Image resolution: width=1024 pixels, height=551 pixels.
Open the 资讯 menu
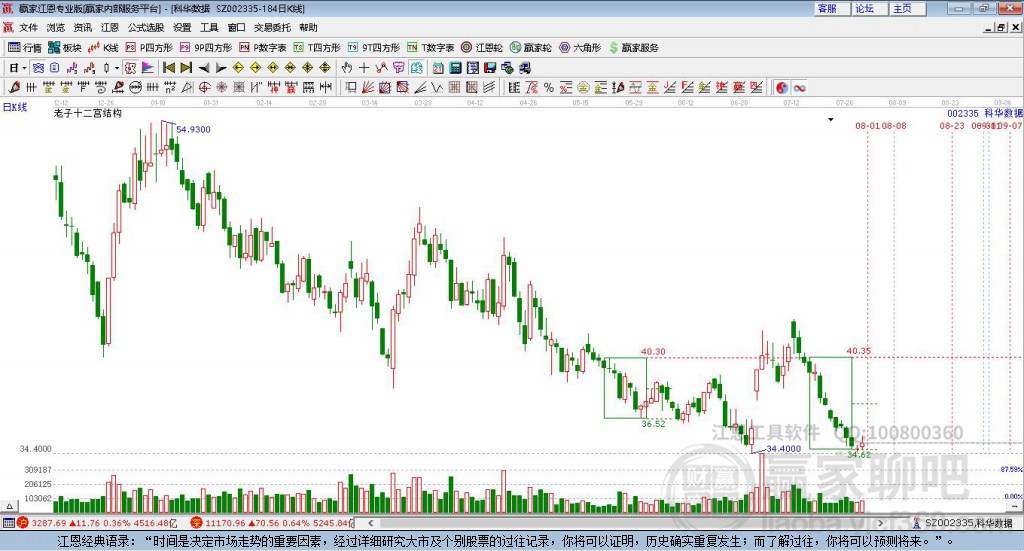pyautogui.click(x=82, y=27)
